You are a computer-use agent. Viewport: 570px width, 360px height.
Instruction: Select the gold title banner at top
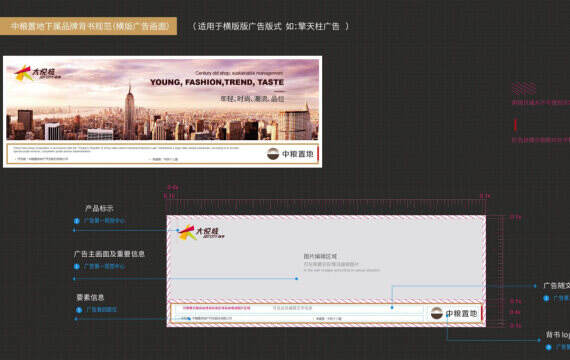pyautogui.click(x=88, y=26)
